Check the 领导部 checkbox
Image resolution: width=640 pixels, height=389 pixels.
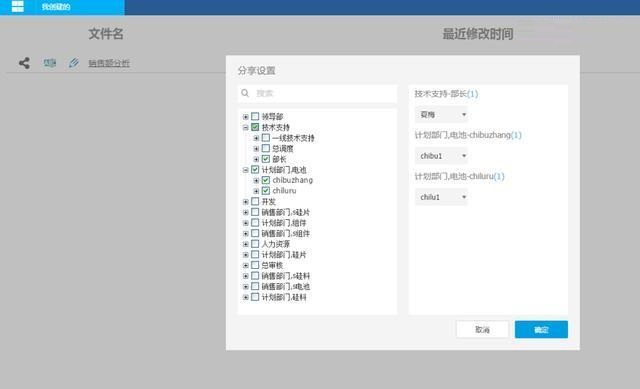tap(255, 116)
